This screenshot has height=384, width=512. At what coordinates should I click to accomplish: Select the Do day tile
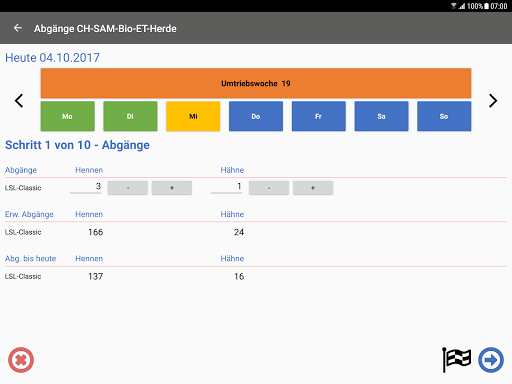click(x=256, y=116)
